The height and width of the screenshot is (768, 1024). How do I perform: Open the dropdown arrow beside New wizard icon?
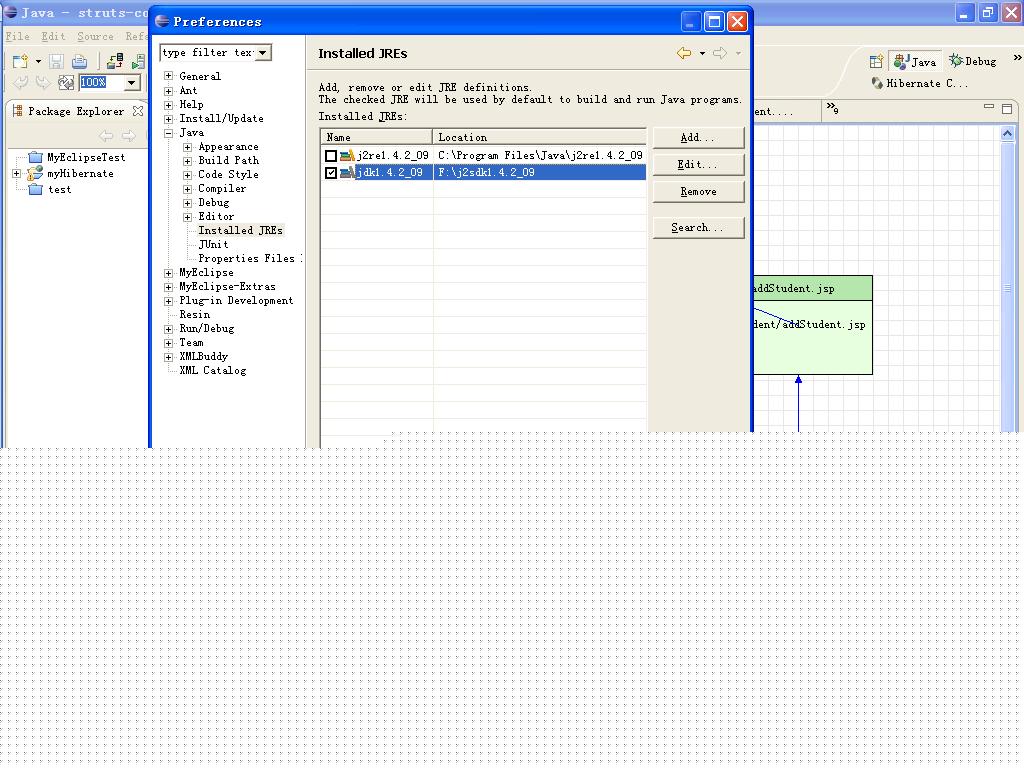point(38,62)
